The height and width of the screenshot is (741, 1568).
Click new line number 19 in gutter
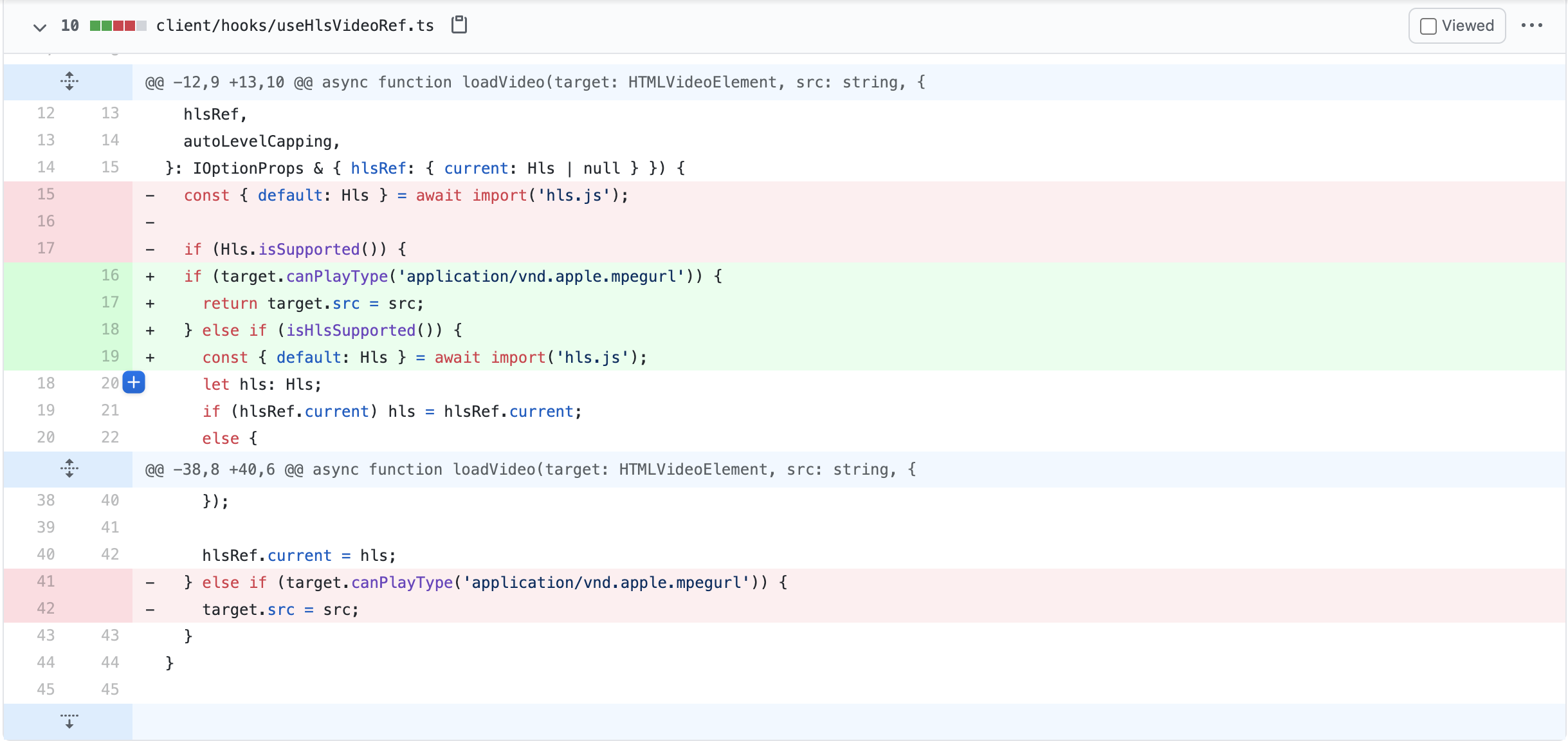coord(110,356)
